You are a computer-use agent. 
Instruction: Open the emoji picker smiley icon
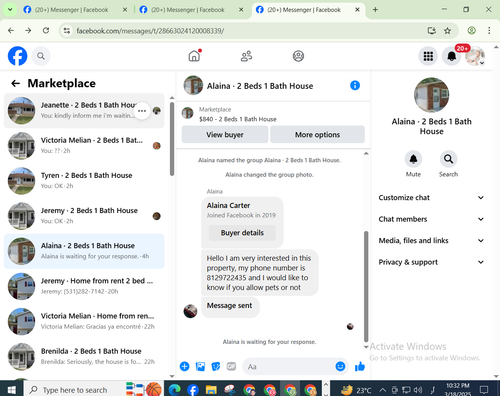340,366
